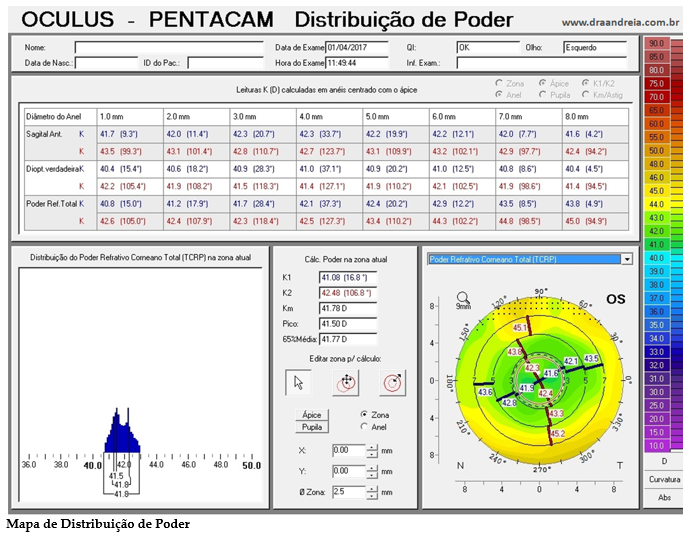Click Sagital Ant. cell 41.7 (9.3°)
The width and height of the screenshot is (685, 534).
pos(130,134)
